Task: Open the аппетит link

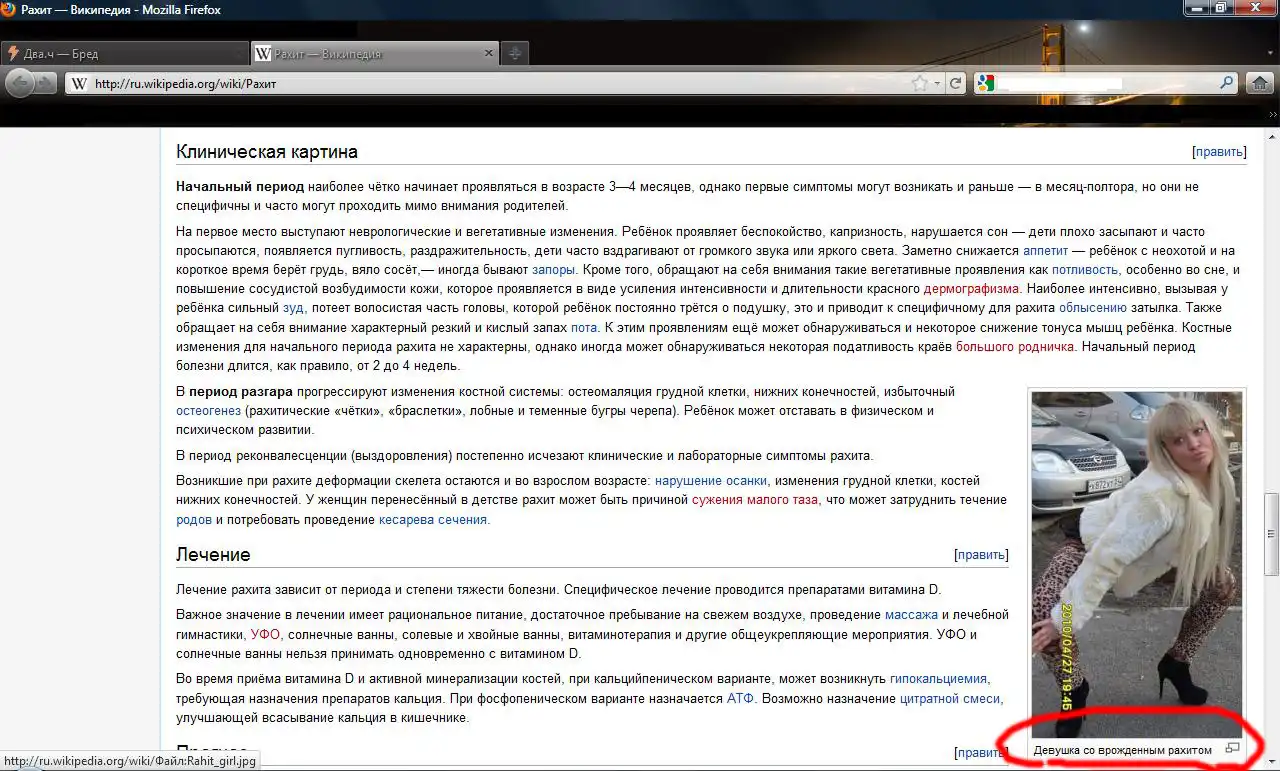Action: pyautogui.click(x=1045, y=250)
